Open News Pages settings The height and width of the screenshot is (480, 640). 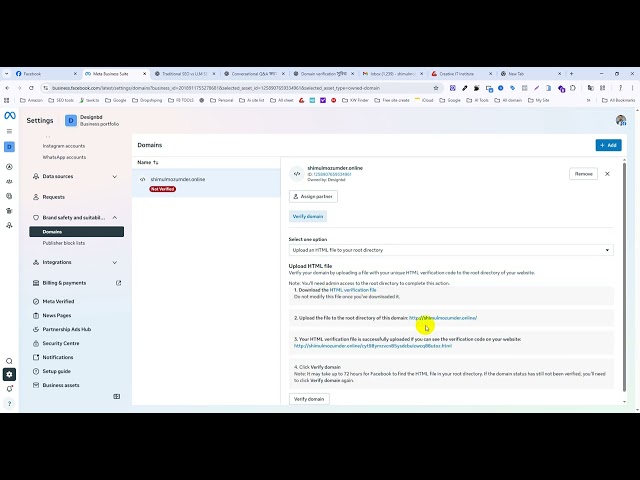pos(57,316)
